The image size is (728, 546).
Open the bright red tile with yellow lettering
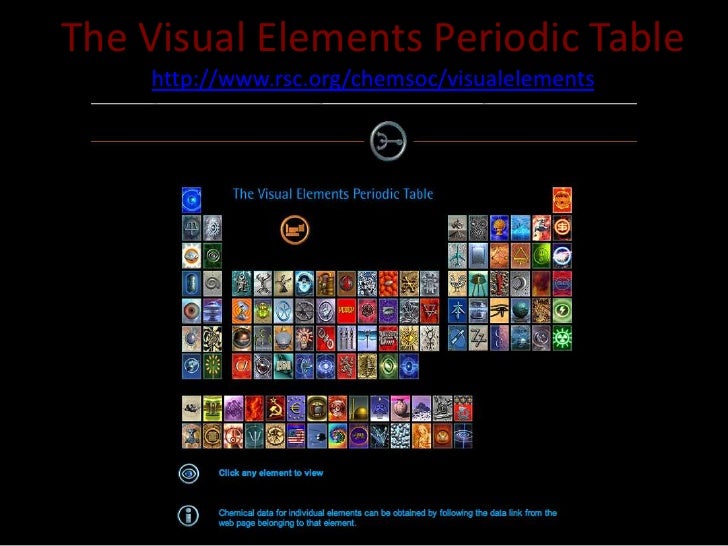point(346,311)
